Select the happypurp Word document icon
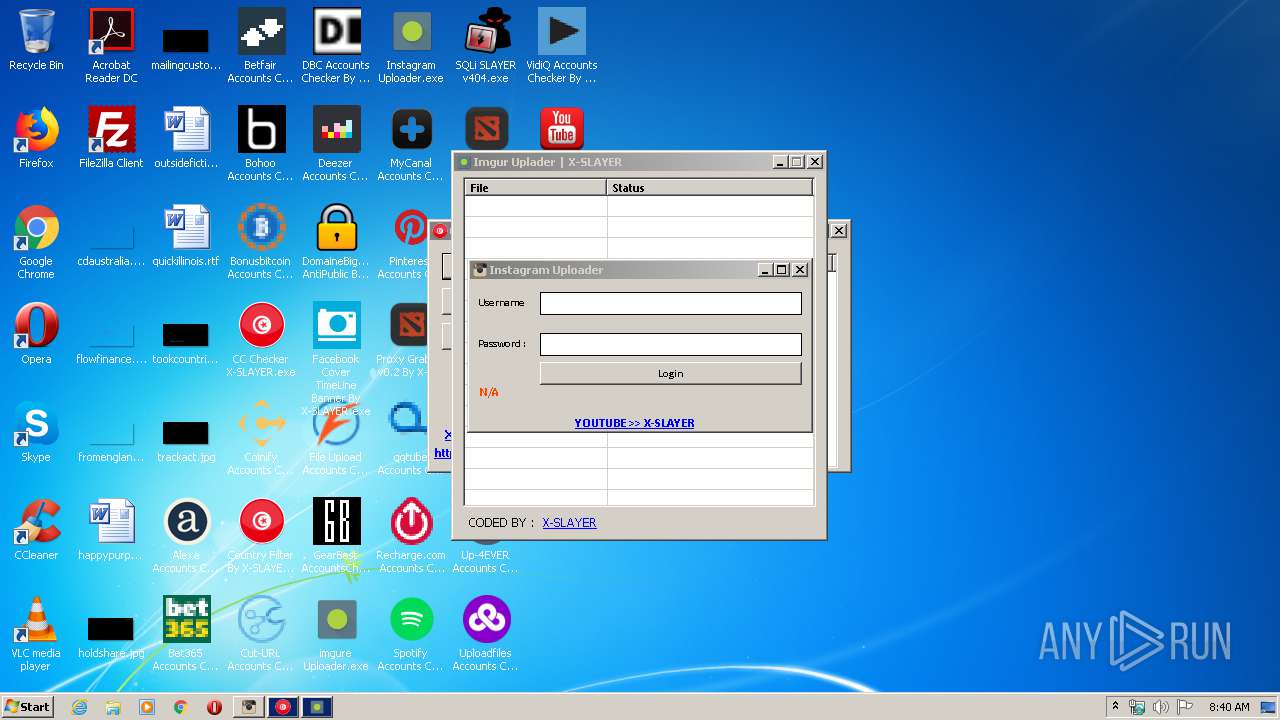This screenshot has height=720, width=1280. 111,530
